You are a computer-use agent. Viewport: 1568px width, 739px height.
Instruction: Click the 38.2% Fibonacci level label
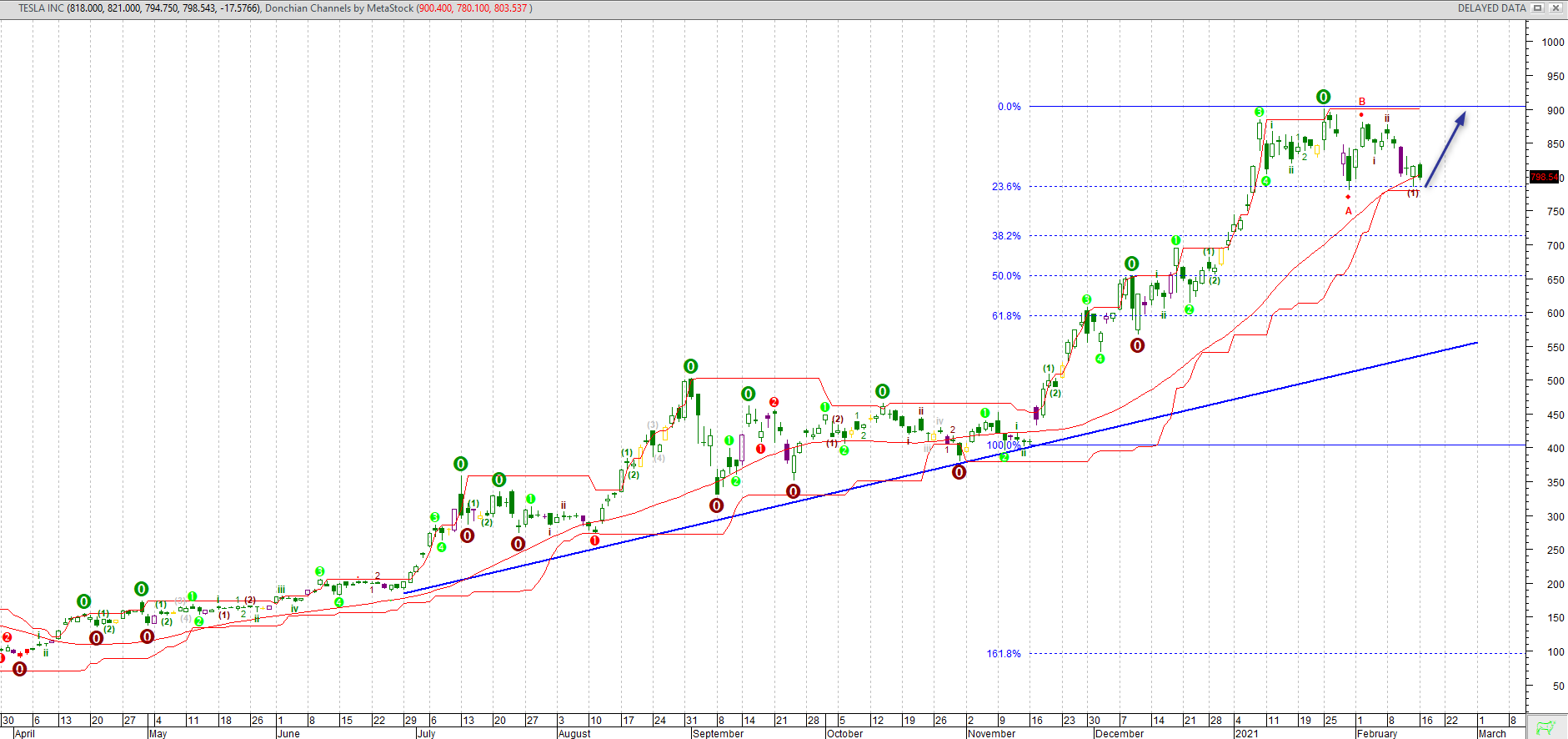point(1006,236)
